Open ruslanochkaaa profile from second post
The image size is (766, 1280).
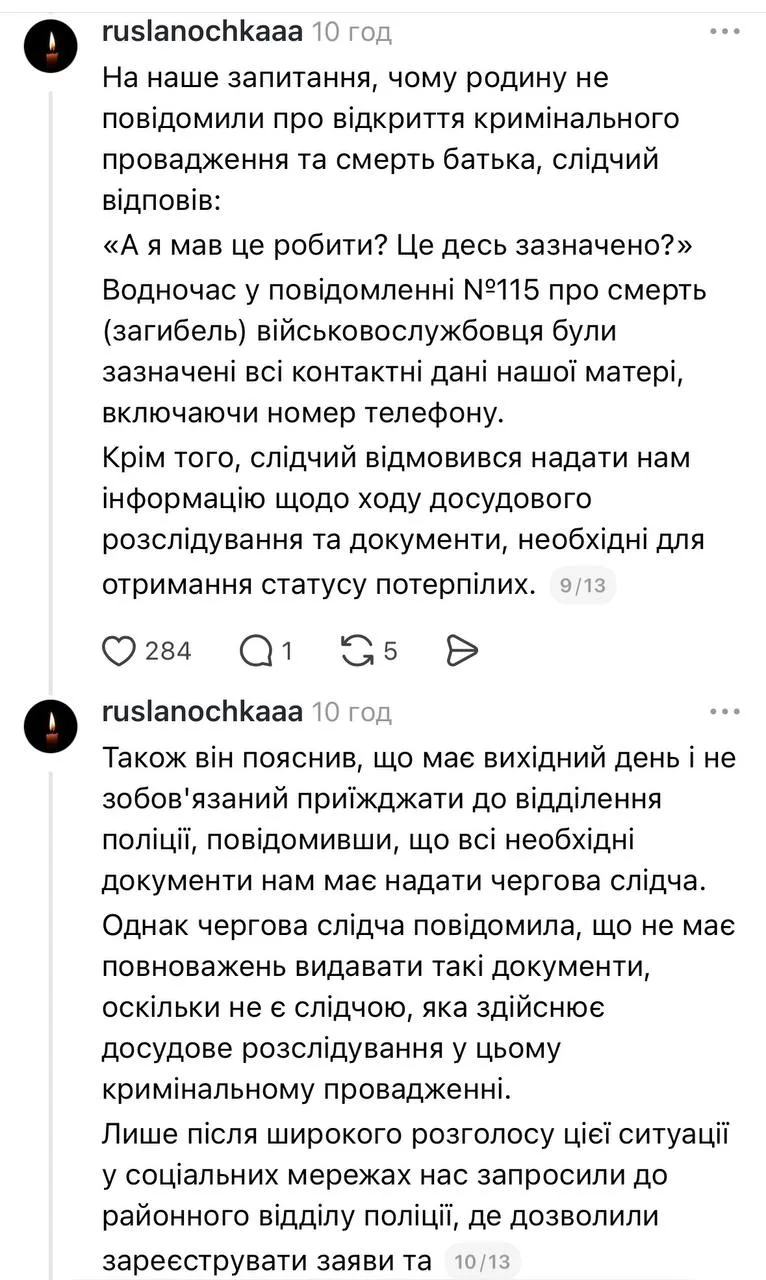pyautogui.click(x=202, y=712)
